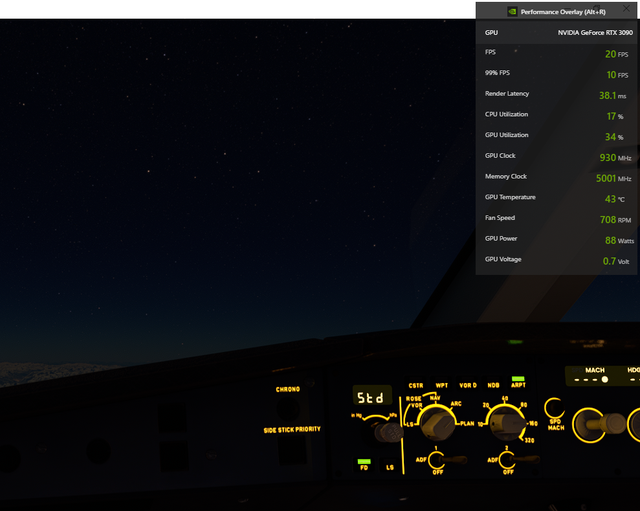Click the CPU Utilization label
Screen dimensions: 640x511
point(507,114)
